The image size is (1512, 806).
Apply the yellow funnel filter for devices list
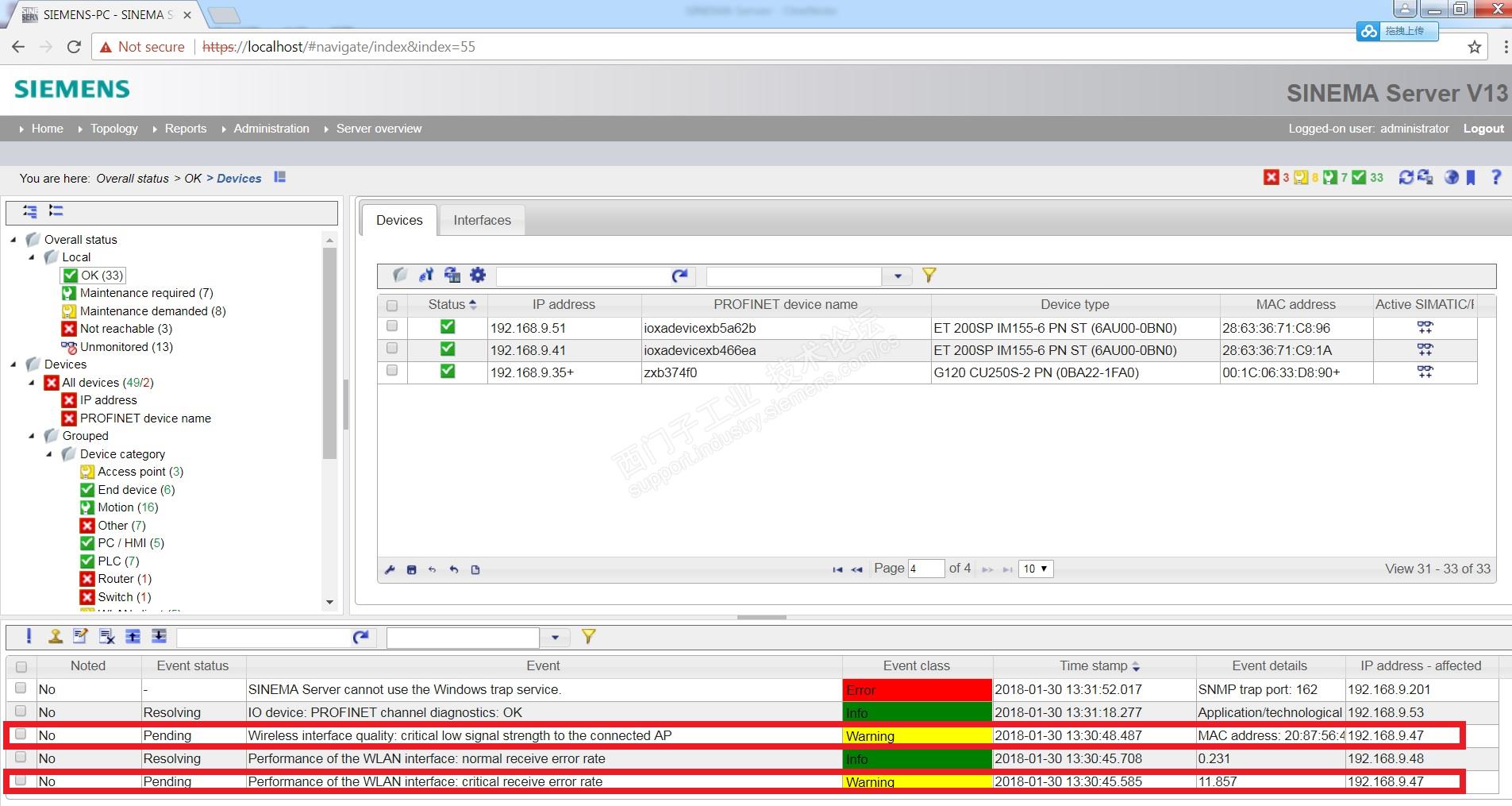click(x=929, y=276)
